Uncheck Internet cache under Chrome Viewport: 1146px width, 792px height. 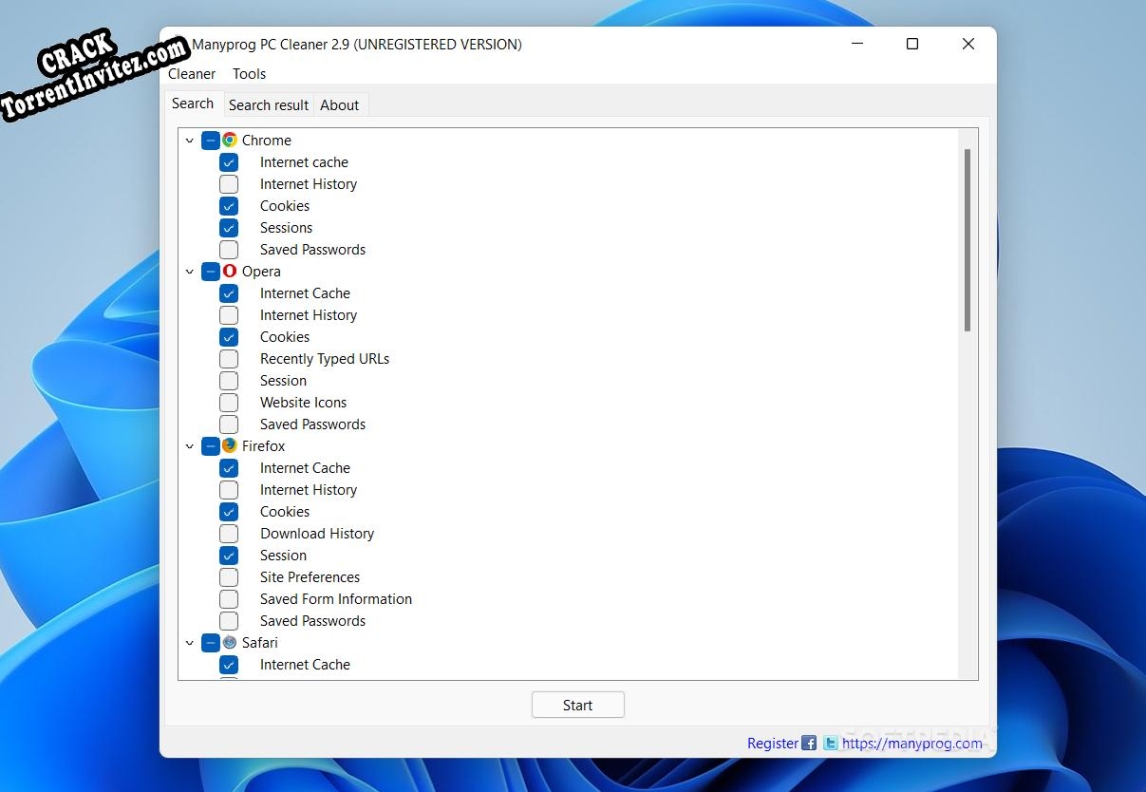tap(228, 162)
